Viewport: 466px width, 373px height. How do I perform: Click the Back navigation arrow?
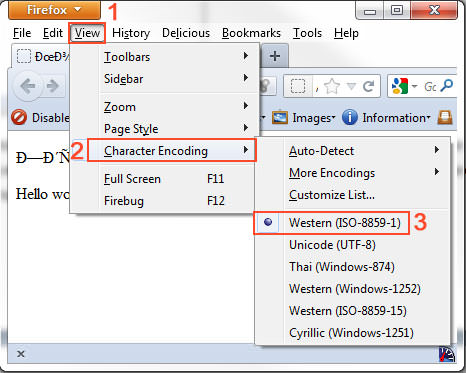tap(27, 86)
